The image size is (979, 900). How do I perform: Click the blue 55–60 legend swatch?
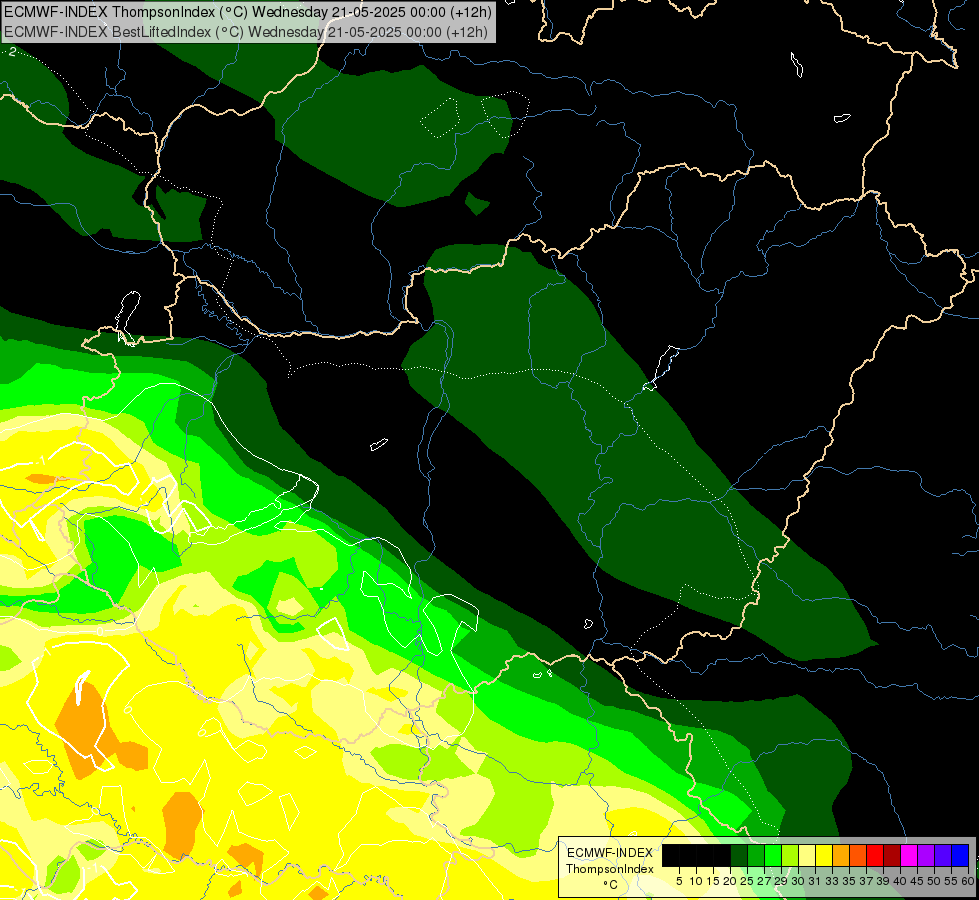pos(960,855)
